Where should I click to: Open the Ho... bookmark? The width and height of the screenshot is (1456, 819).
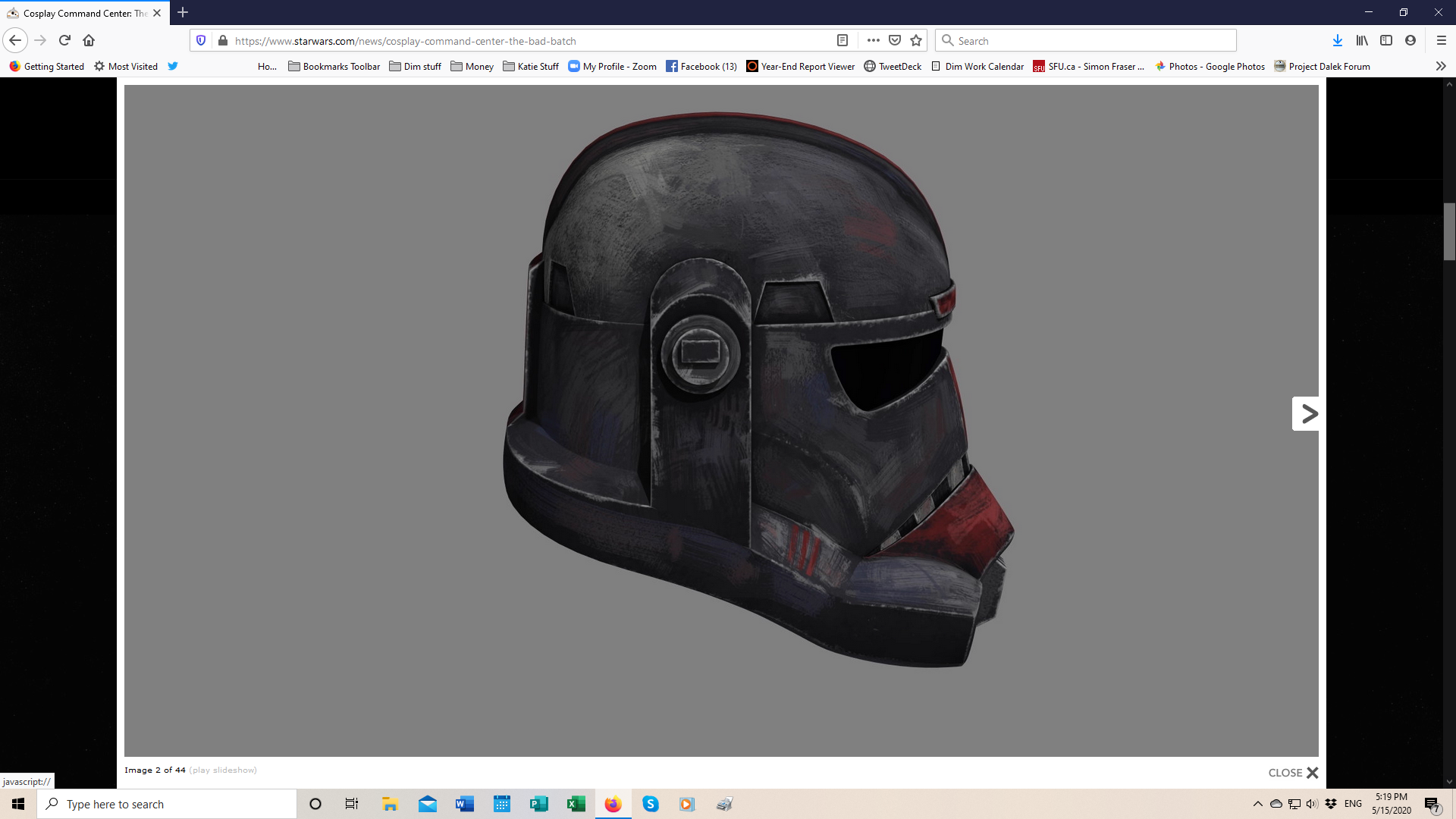pos(267,66)
